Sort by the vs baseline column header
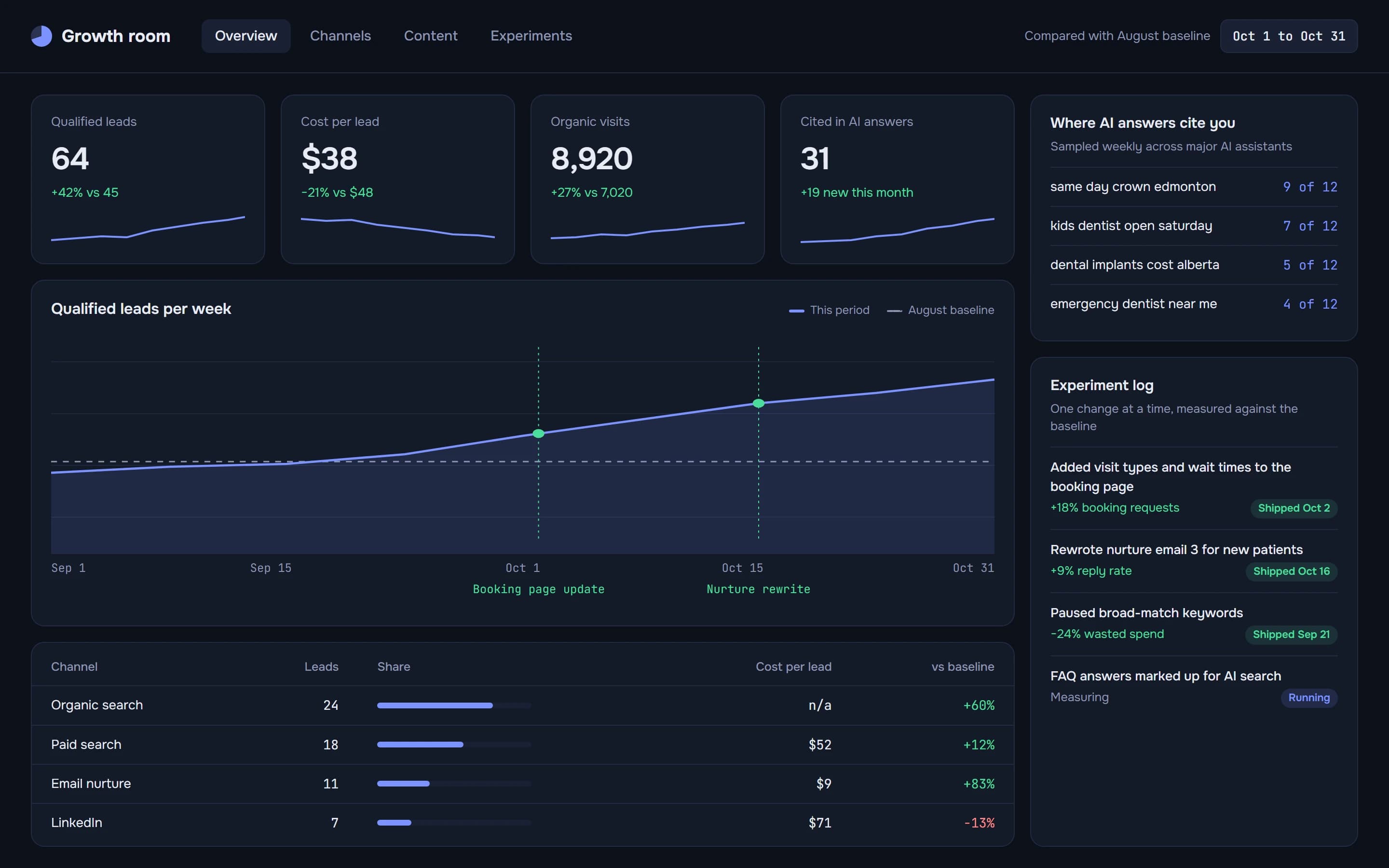The width and height of the screenshot is (1389, 868). [963, 666]
